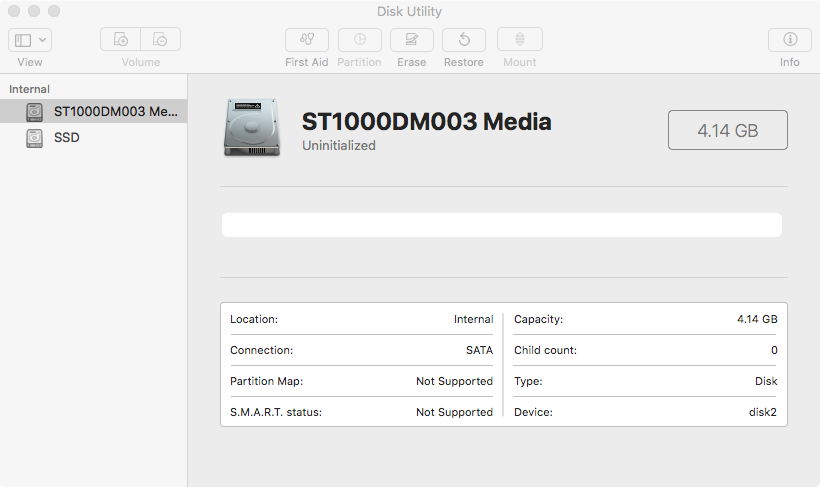Click the 4.14 GB capacity box

coord(727,130)
